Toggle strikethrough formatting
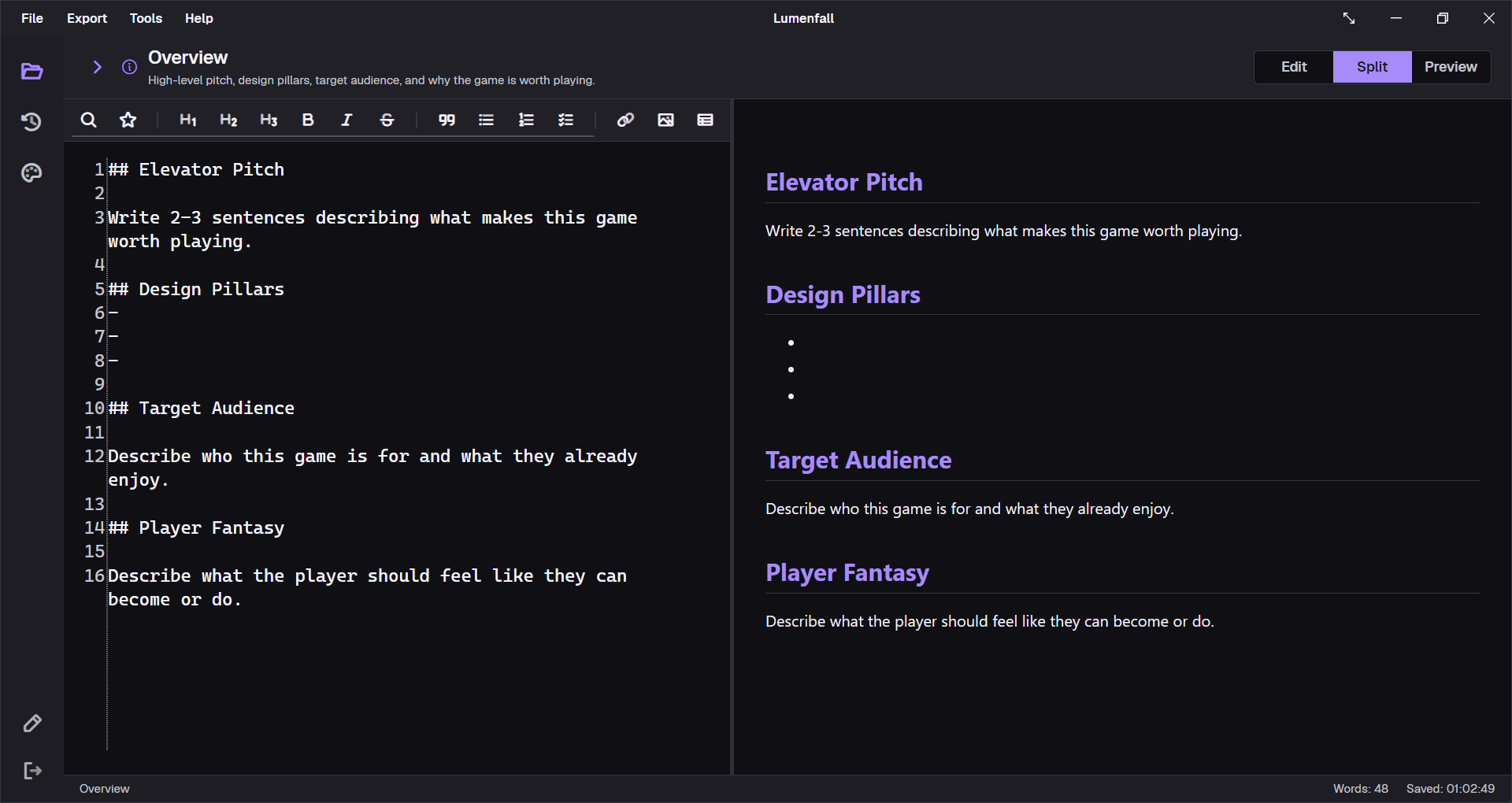This screenshot has height=803, width=1512. coord(387,120)
